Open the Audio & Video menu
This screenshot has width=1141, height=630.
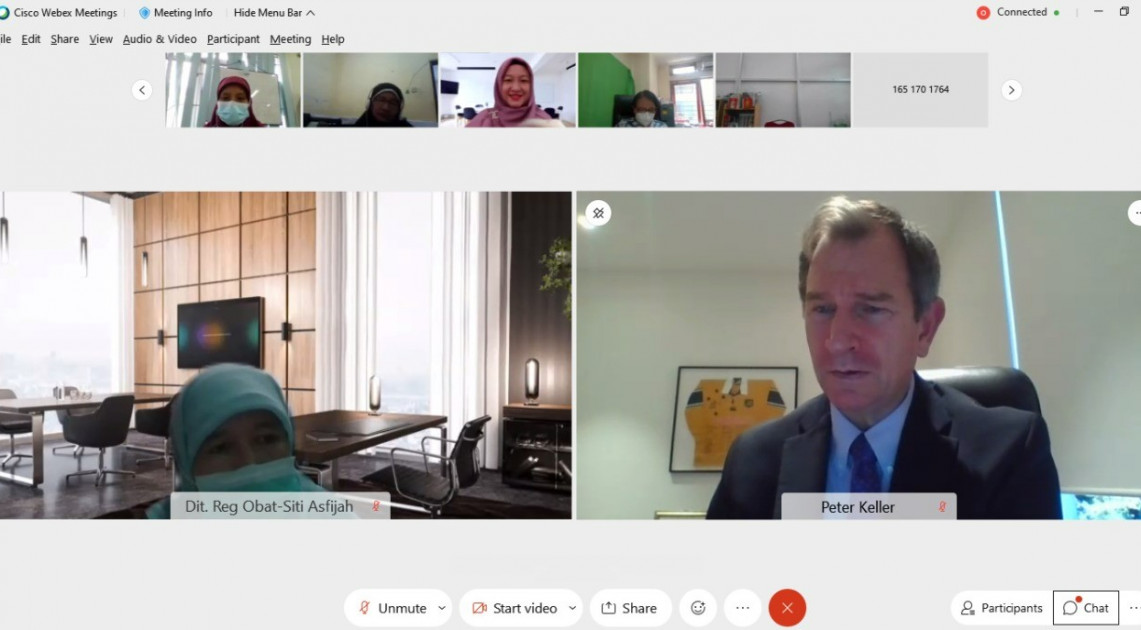tap(159, 39)
